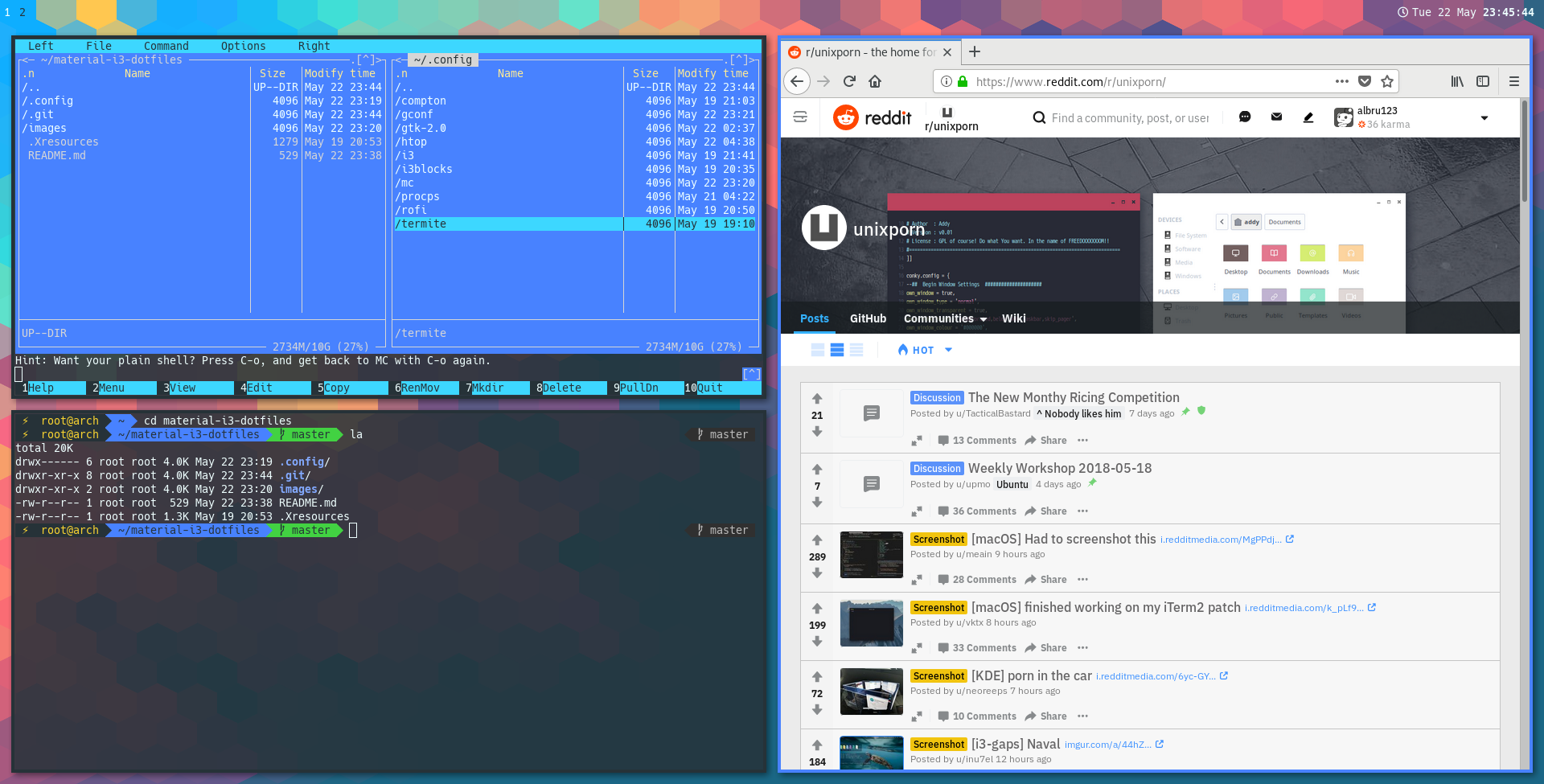The height and width of the screenshot is (784, 1544).
Task: Open the Communities dropdown
Action: pyautogui.click(x=945, y=318)
